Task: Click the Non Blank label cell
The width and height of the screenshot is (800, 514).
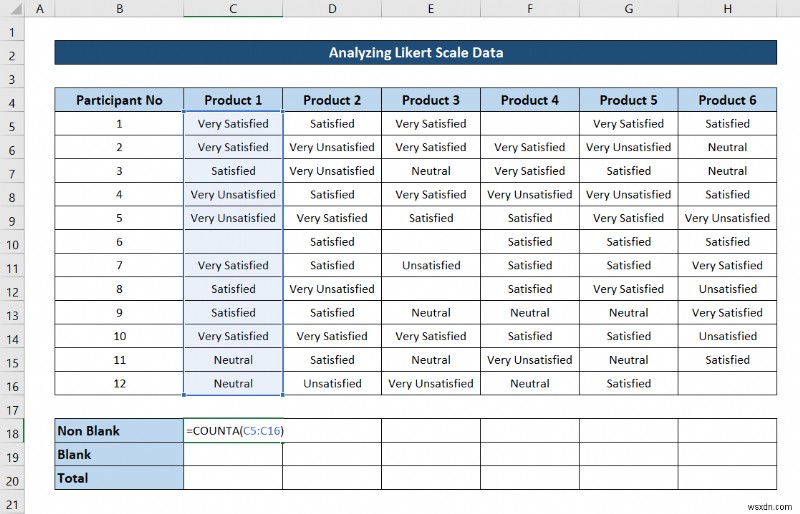Action: [119, 431]
